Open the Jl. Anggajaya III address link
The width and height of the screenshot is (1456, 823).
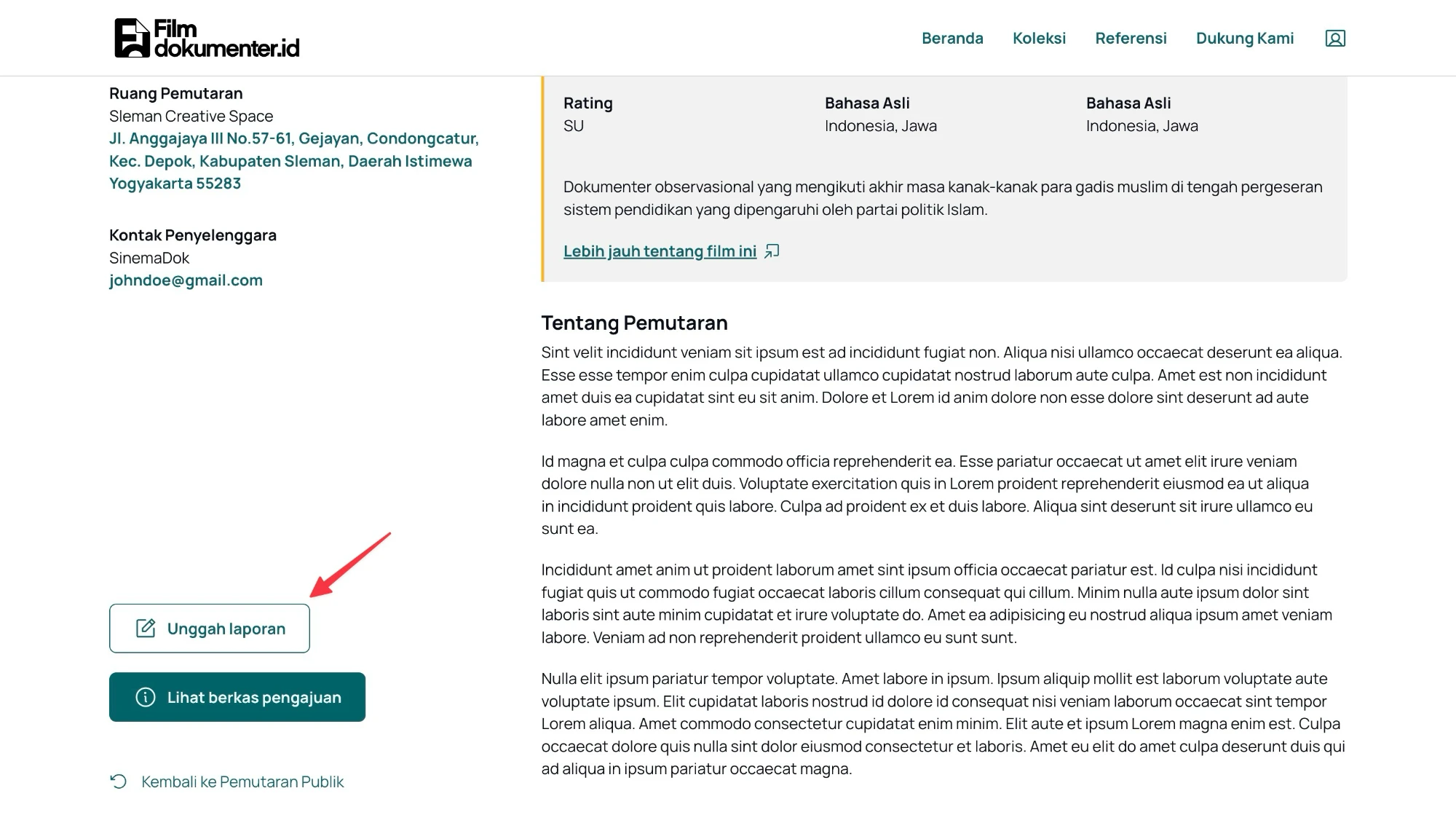click(x=293, y=161)
